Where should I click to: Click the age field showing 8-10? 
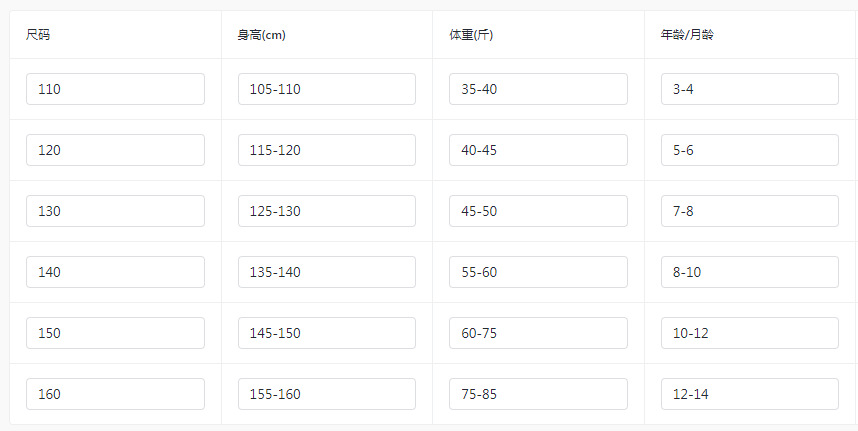(749, 272)
